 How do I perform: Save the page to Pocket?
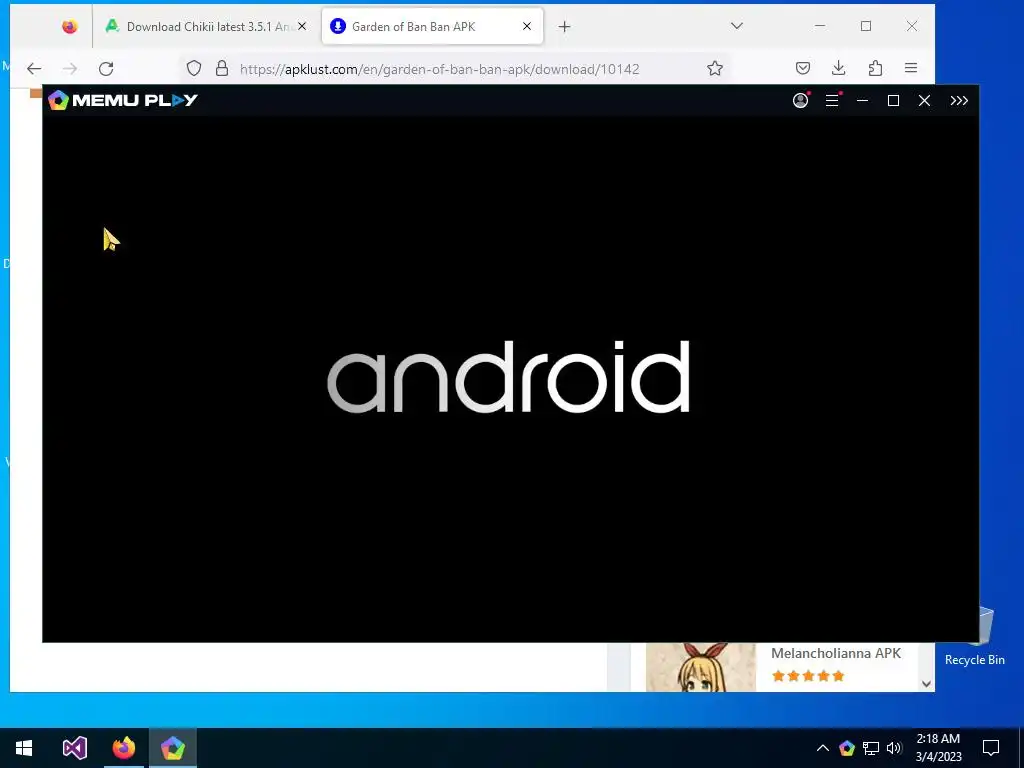(803, 68)
